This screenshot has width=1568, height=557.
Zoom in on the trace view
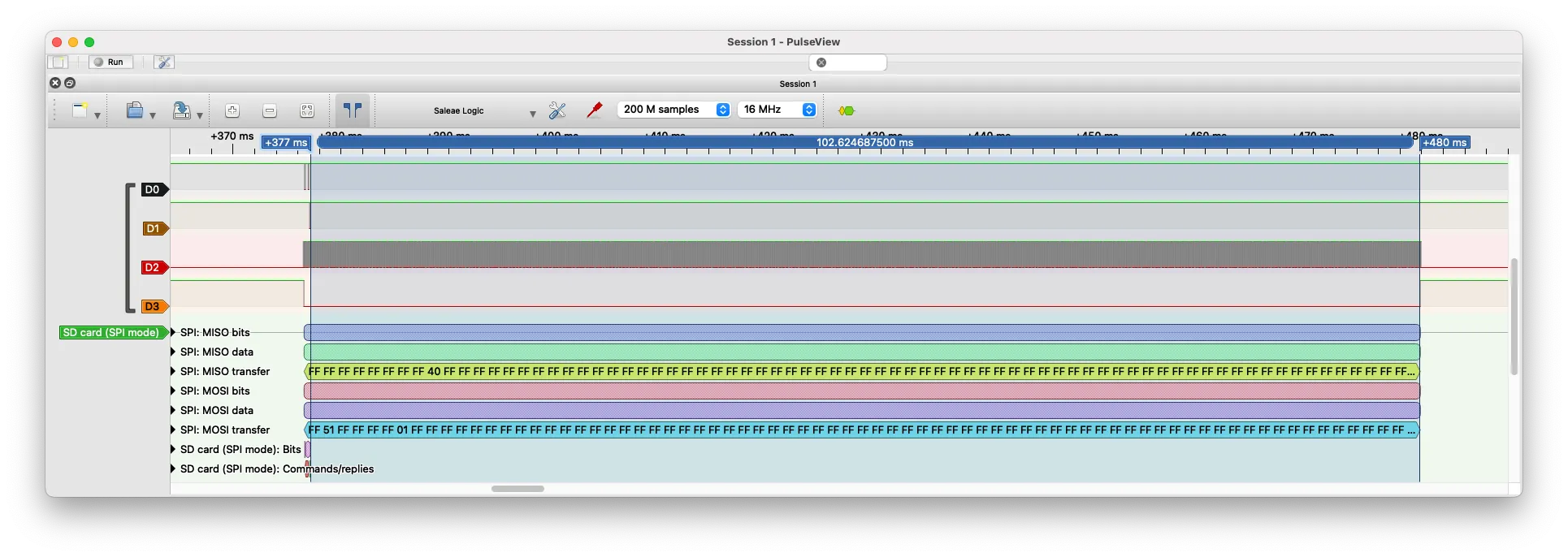pos(232,110)
